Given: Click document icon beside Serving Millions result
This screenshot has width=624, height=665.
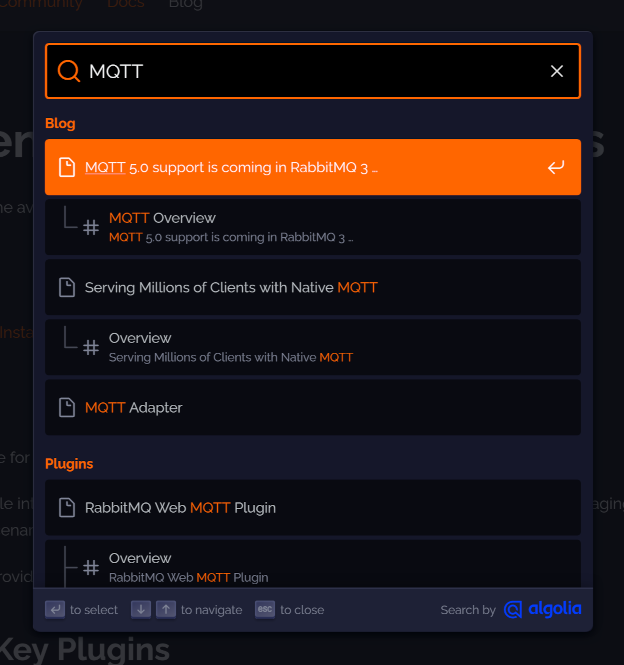Looking at the screenshot, I should click(x=67, y=287).
